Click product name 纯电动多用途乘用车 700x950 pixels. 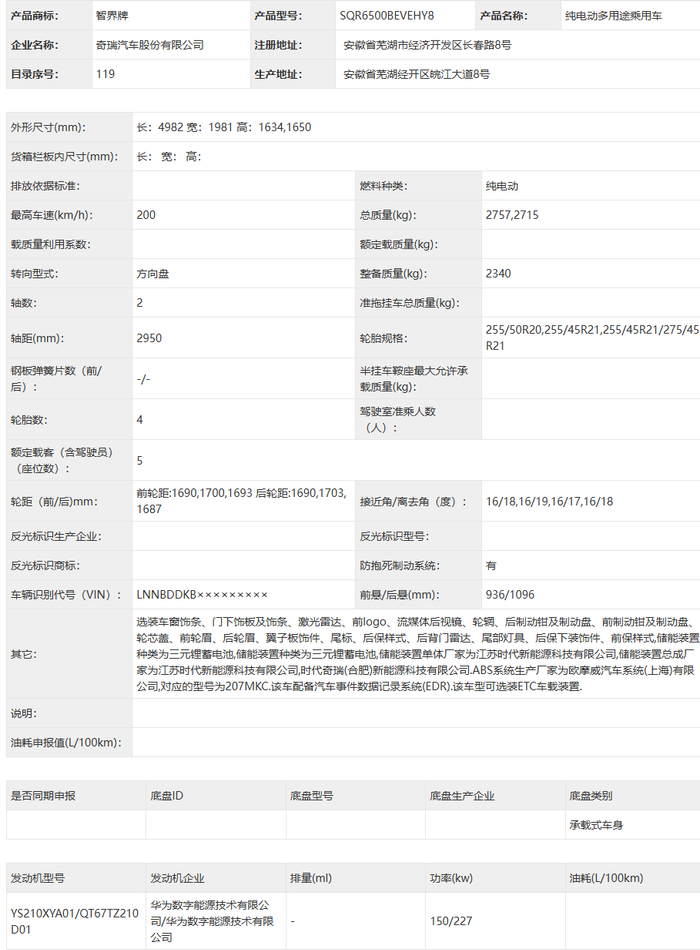[613, 16]
